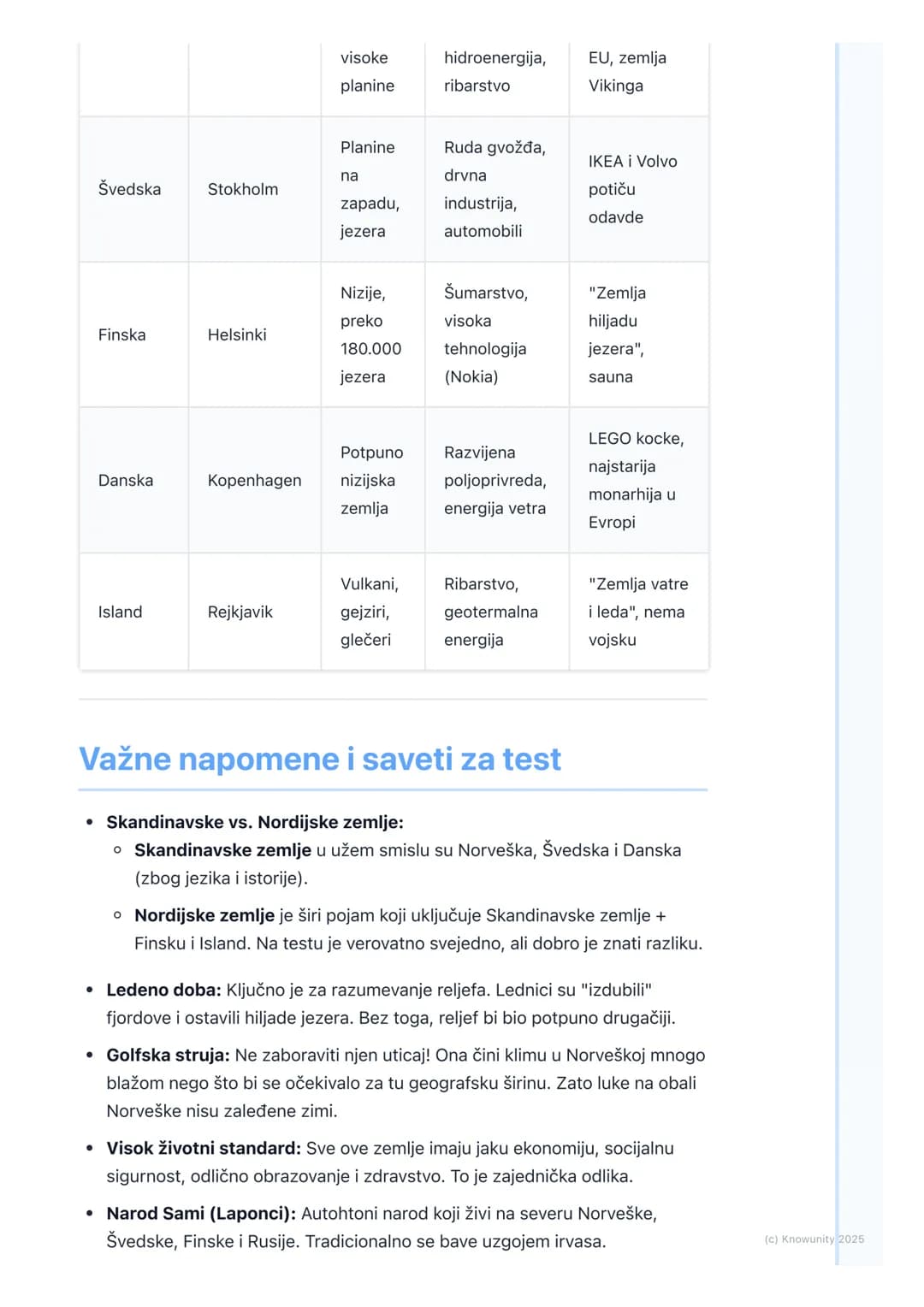
Task: Click the "Skandinavske vs. Nordijske zemlje:" bullet
Action: click(255, 822)
